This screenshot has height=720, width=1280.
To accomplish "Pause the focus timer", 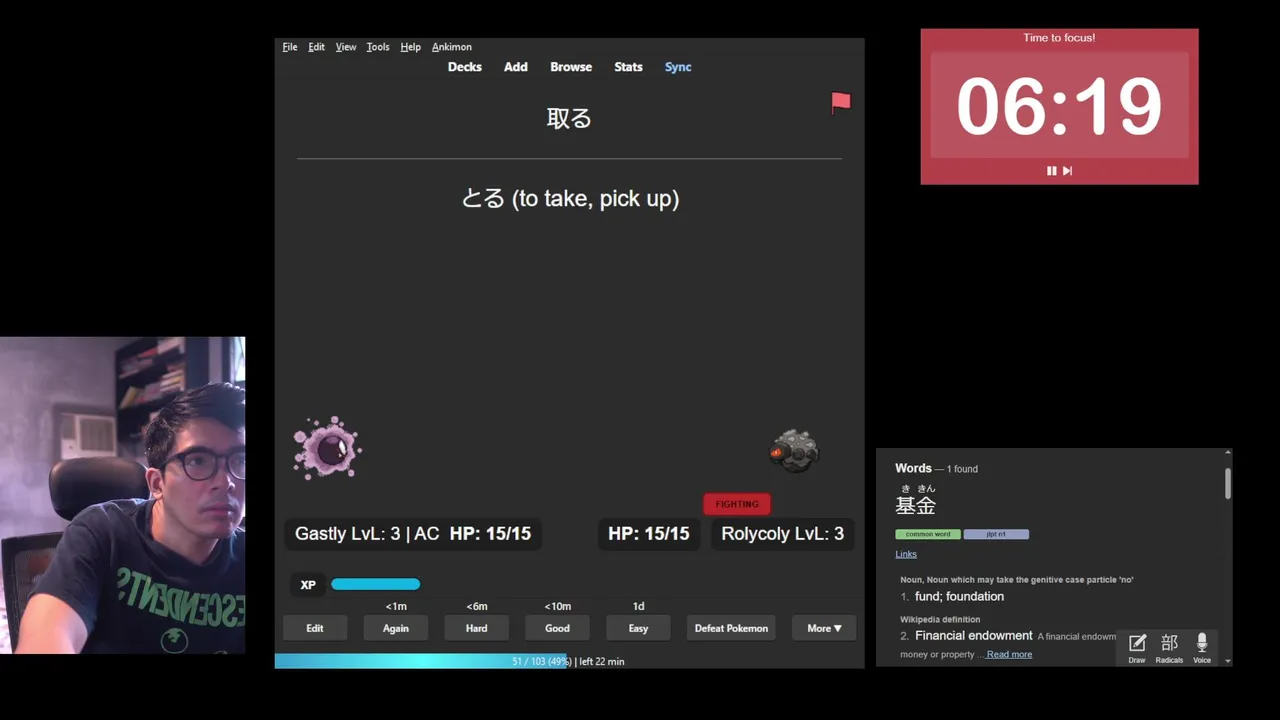I will point(1051,171).
